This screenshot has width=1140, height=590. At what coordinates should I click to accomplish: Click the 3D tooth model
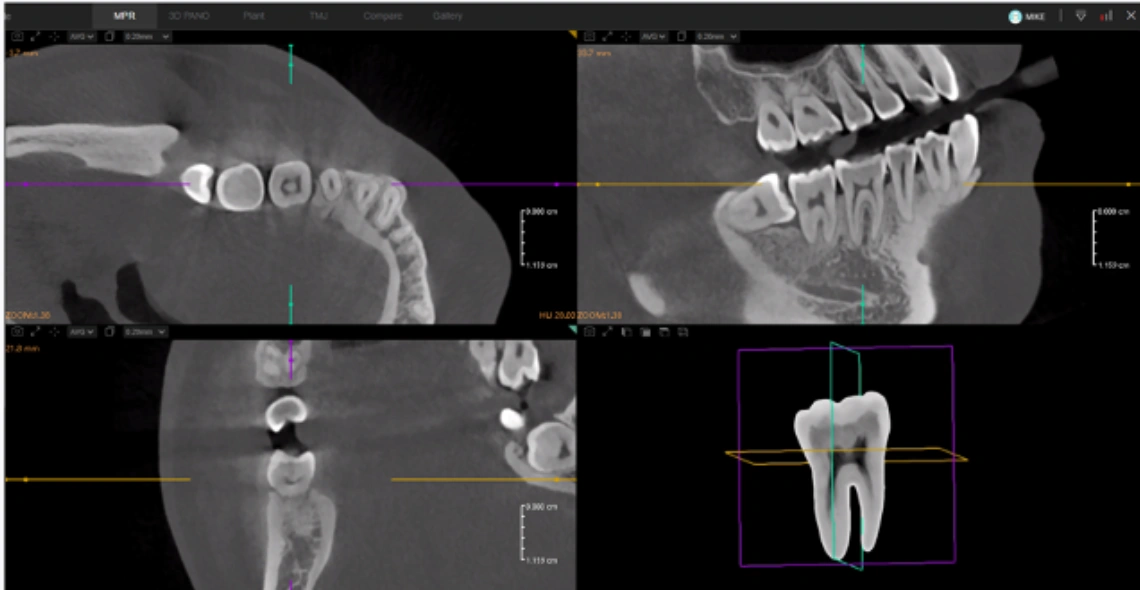(x=843, y=476)
